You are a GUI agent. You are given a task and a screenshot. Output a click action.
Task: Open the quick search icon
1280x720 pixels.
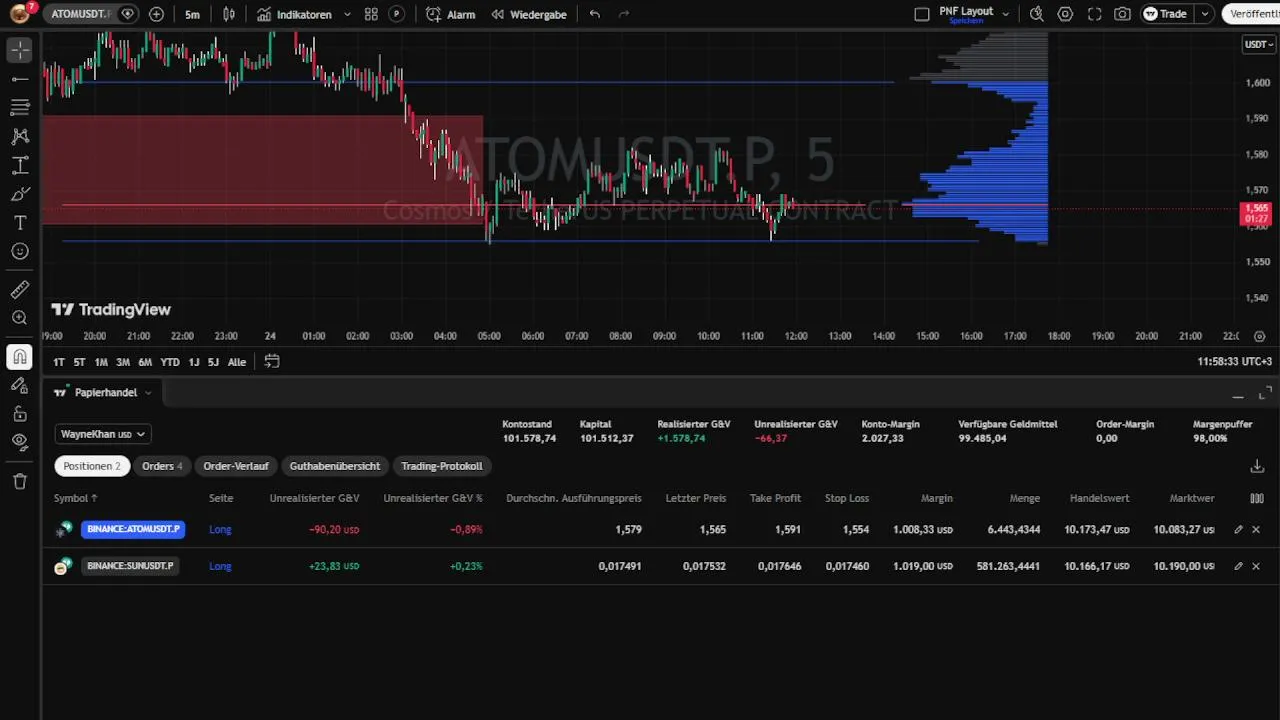1037,14
